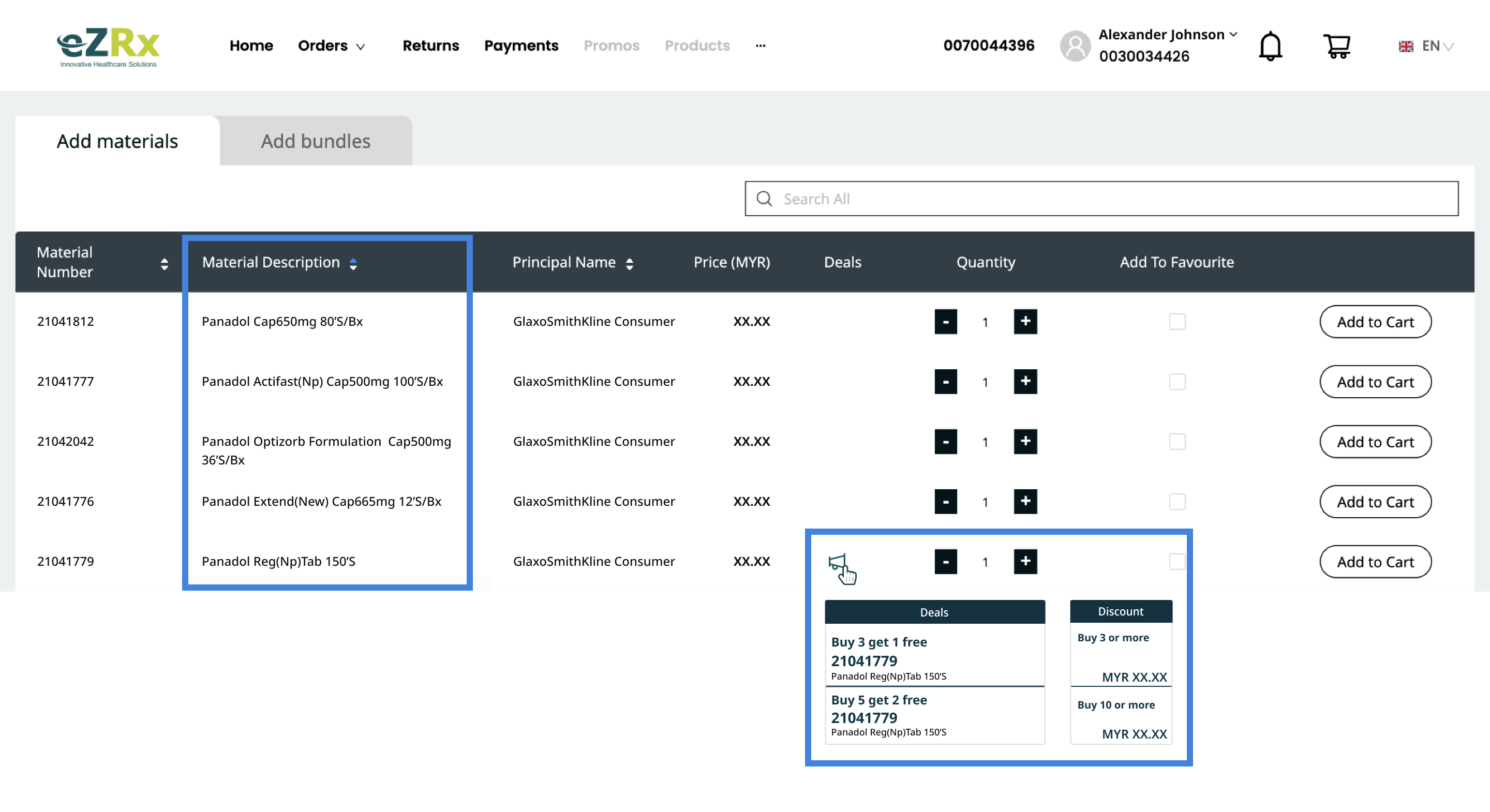The image size is (1490, 812).
Task: Sort by Material Number column
Action: (165, 264)
